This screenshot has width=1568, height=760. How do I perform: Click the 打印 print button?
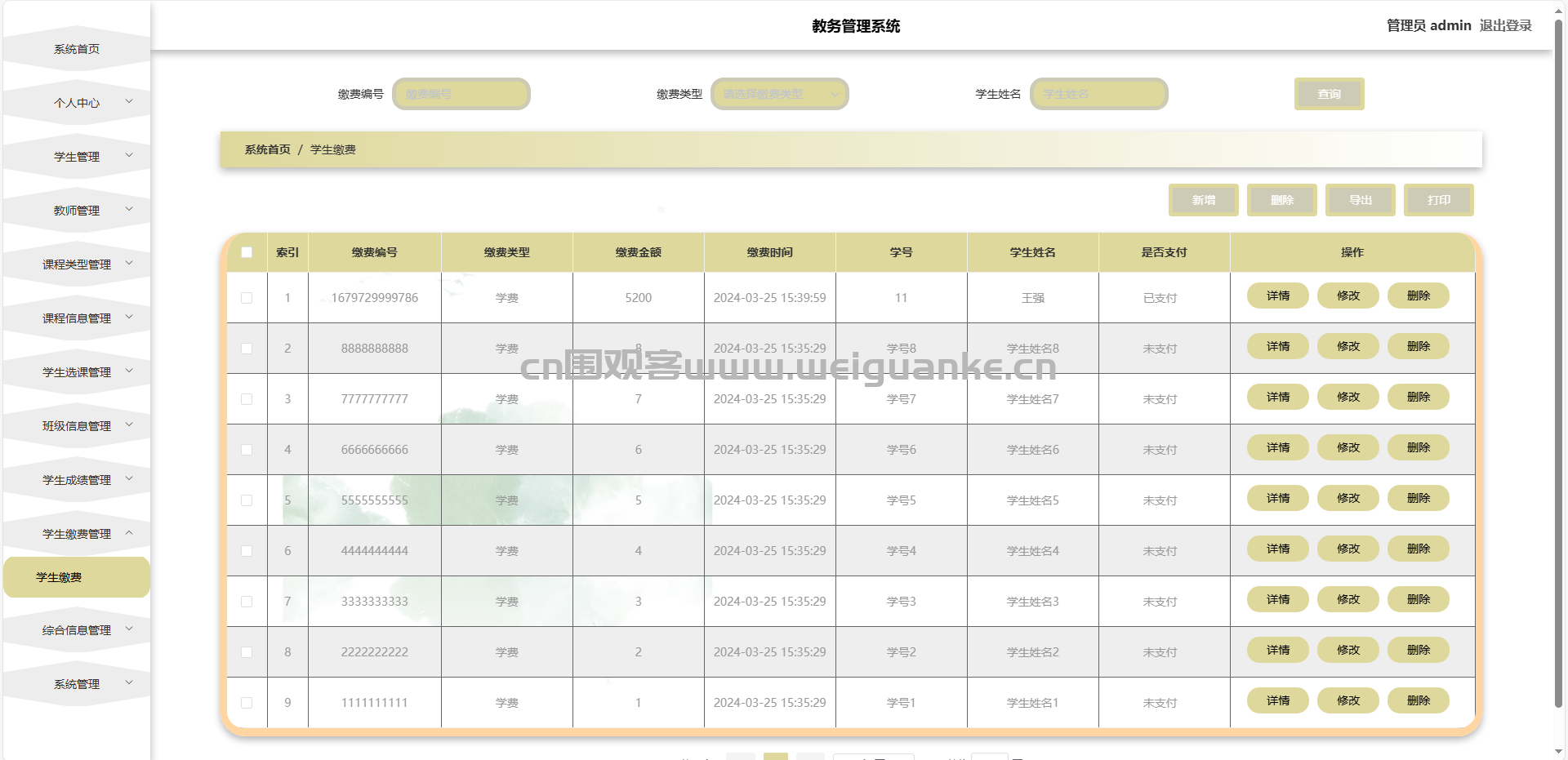[1439, 200]
